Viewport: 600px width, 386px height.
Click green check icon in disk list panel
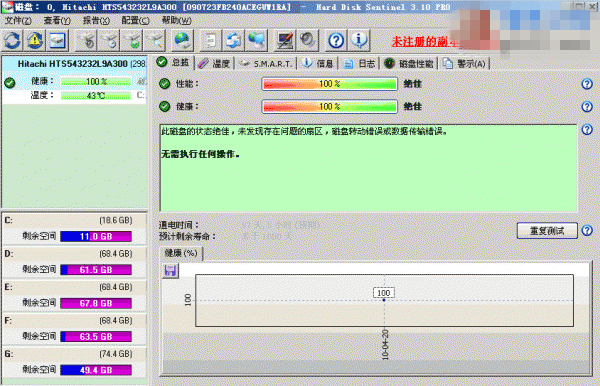click(10, 83)
